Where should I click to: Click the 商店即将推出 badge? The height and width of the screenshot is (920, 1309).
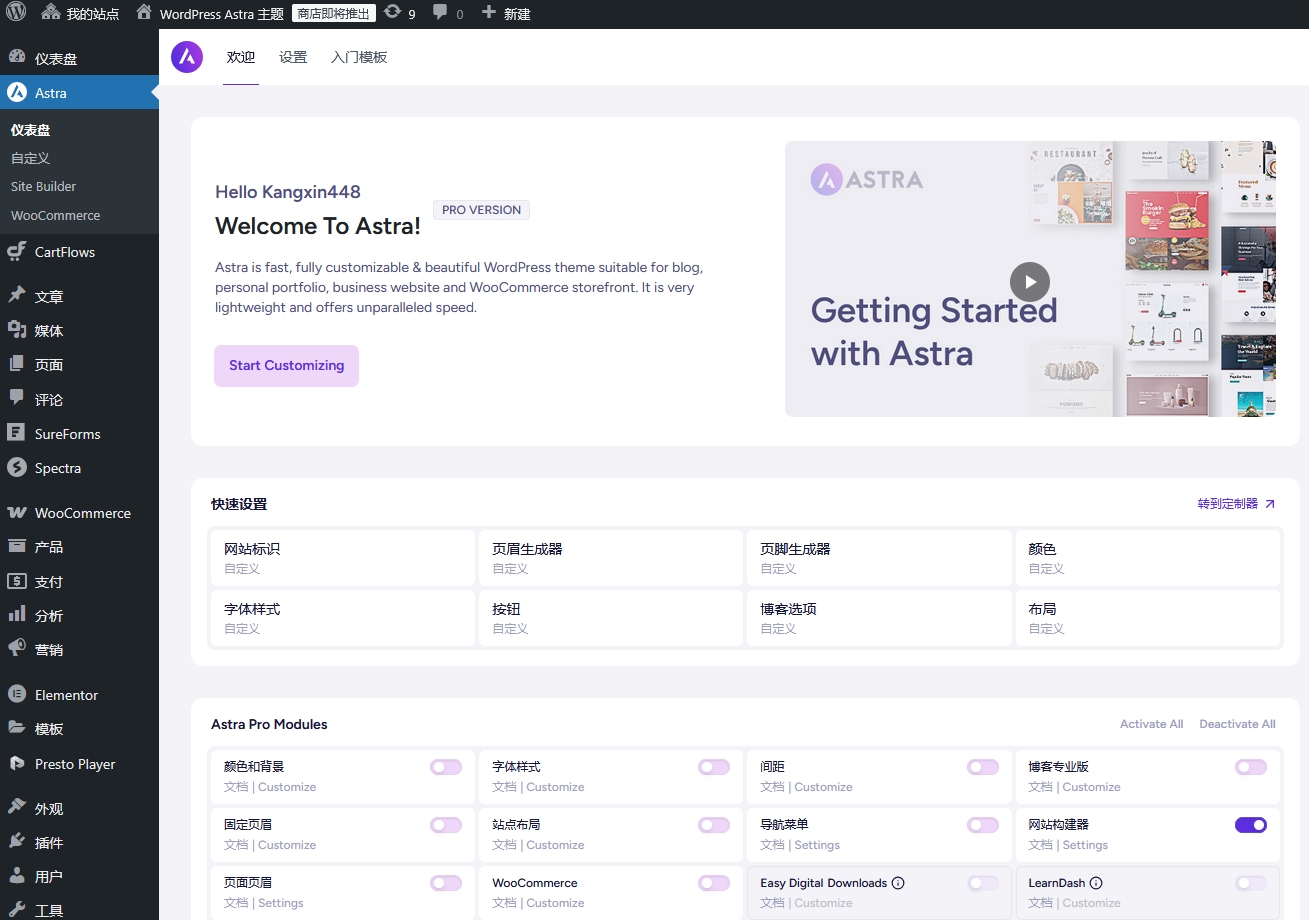(334, 13)
